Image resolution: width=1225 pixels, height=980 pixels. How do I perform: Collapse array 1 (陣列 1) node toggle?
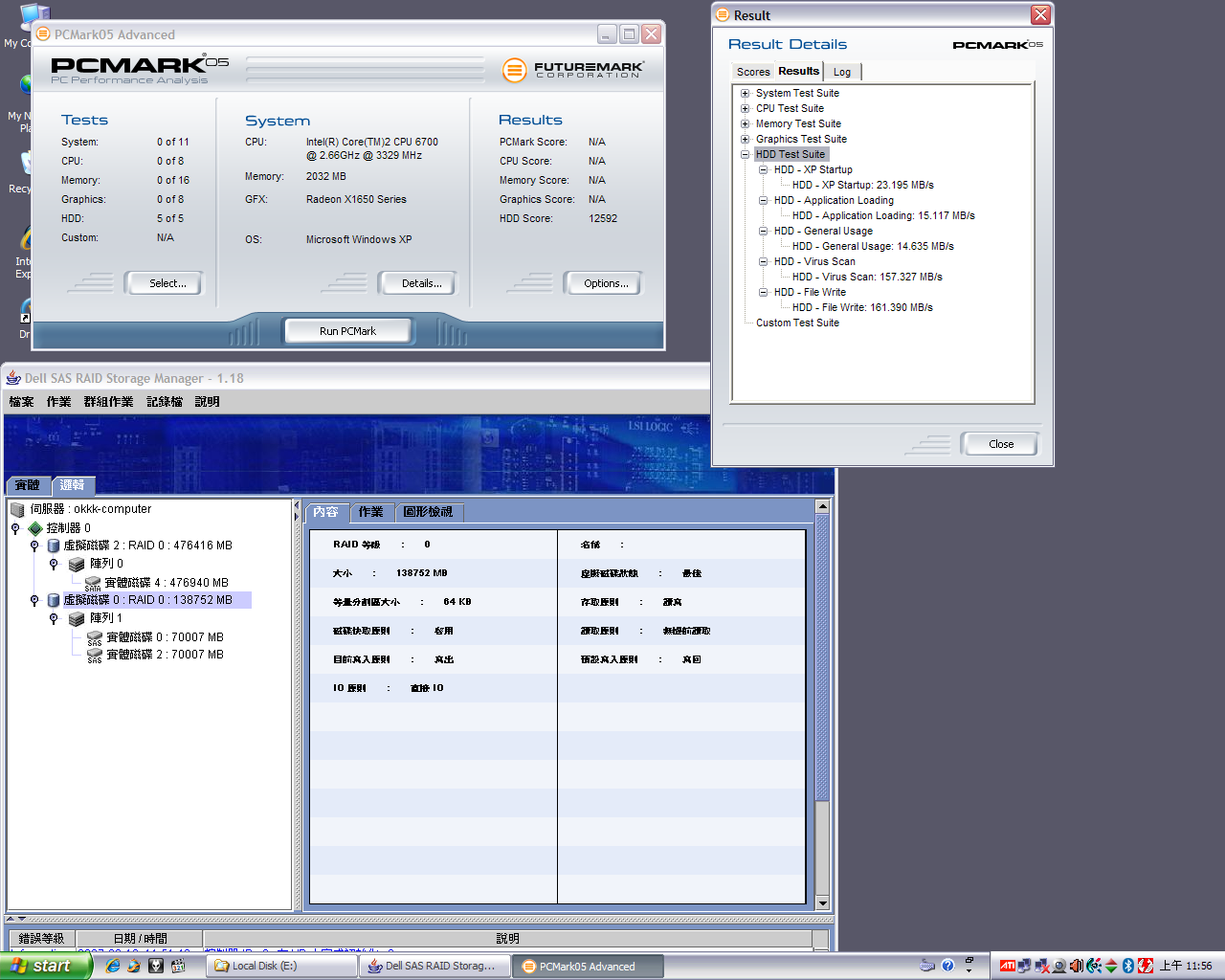click(54, 619)
